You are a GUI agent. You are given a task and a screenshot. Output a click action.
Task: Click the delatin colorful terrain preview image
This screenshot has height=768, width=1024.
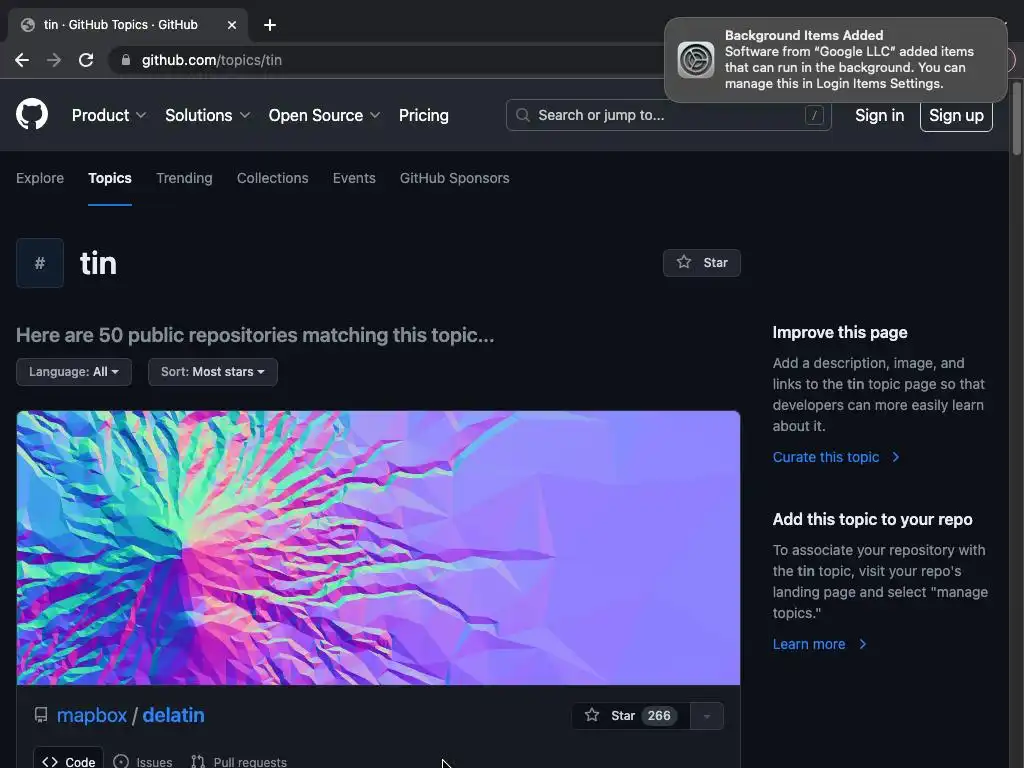coord(378,548)
